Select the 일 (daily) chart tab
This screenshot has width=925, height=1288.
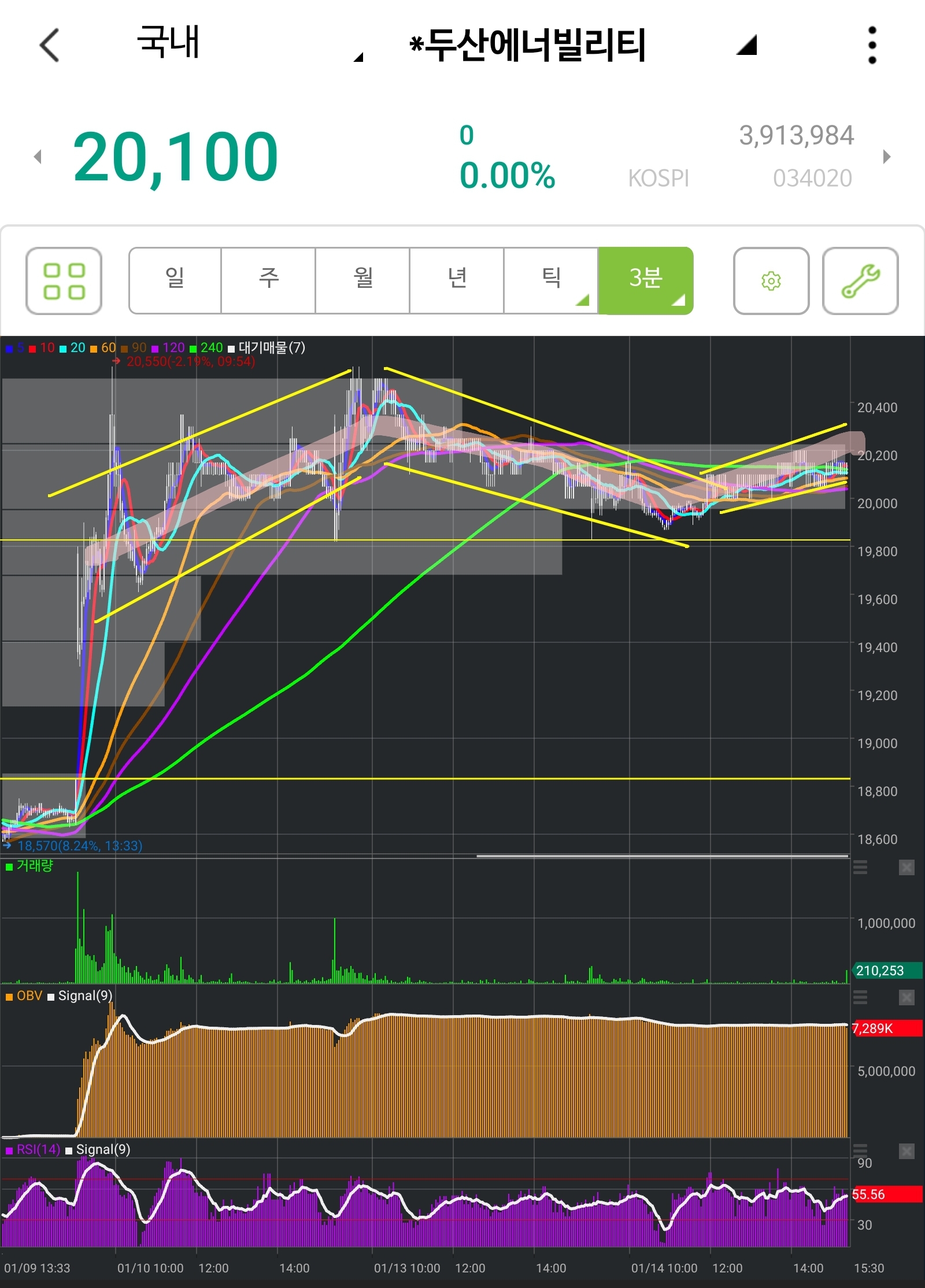coord(175,281)
